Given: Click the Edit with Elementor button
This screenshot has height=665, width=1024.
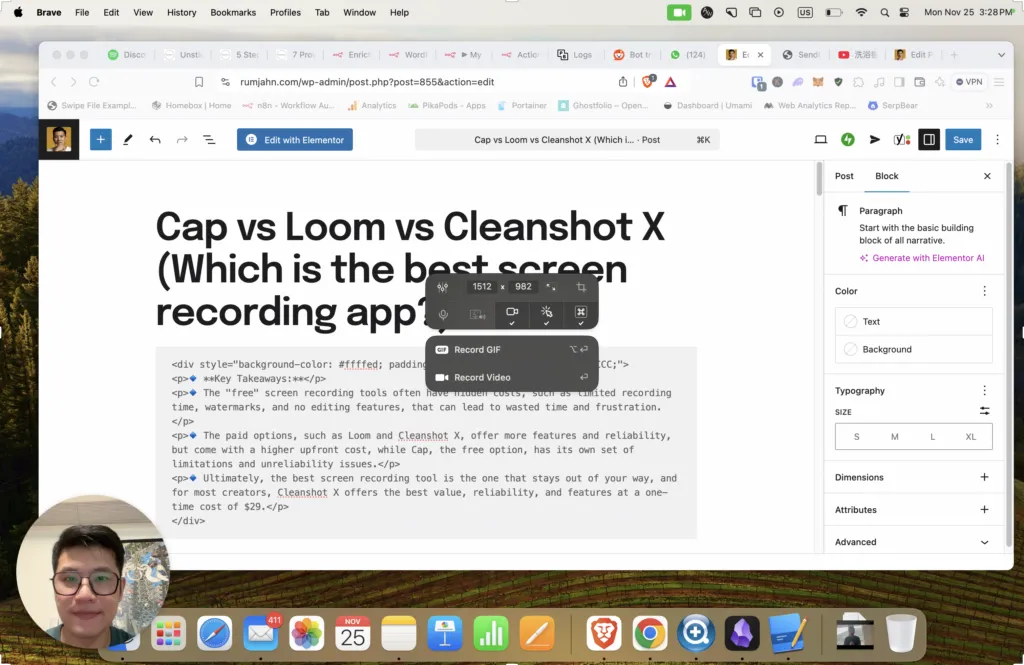Looking at the screenshot, I should click(295, 140).
